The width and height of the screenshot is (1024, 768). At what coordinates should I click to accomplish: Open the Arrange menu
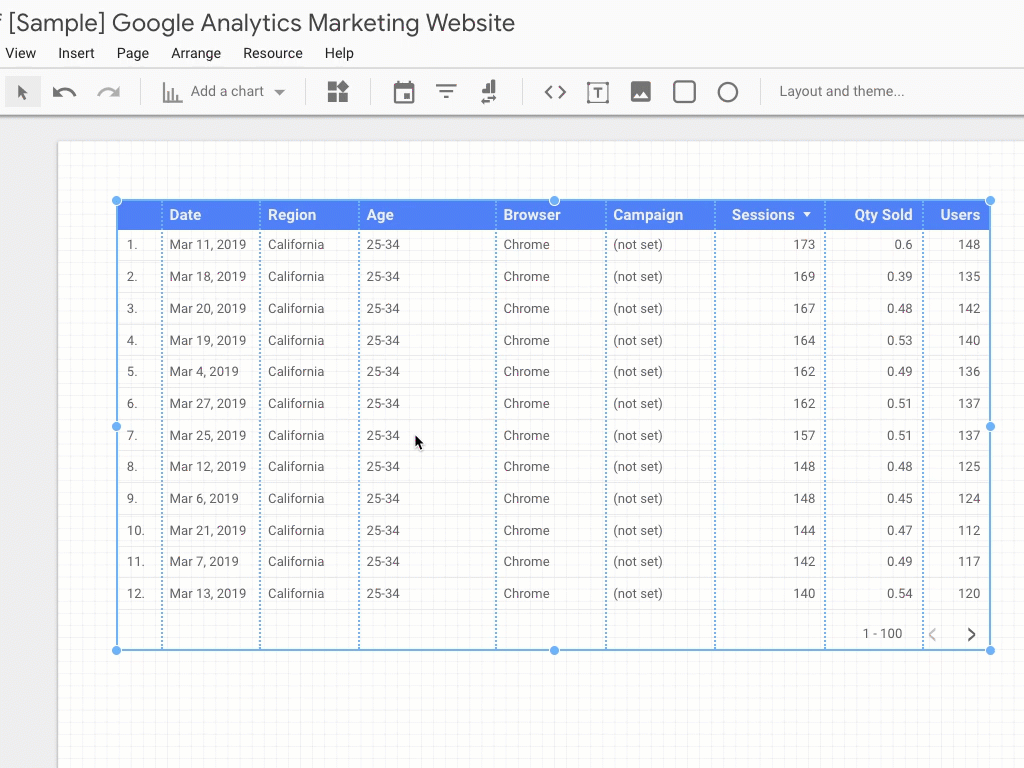coord(196,53)
